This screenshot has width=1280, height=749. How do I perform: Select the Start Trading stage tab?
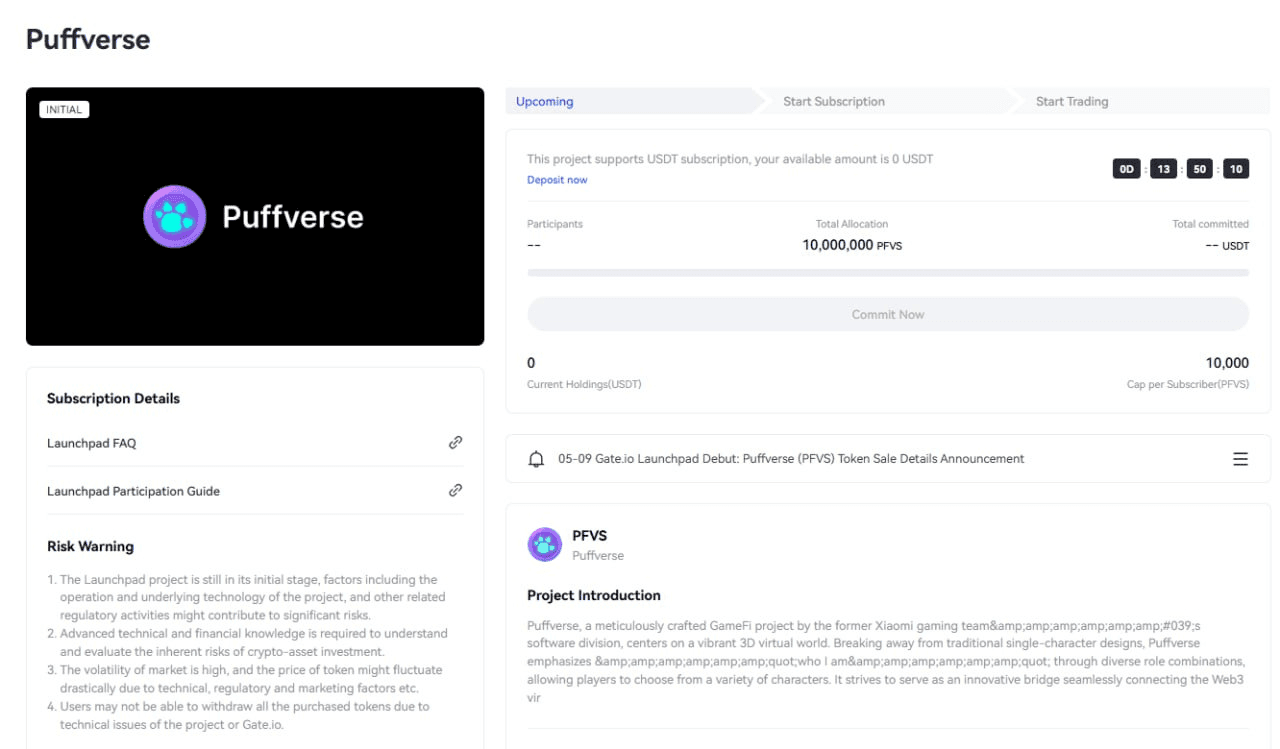(1072, 101)
